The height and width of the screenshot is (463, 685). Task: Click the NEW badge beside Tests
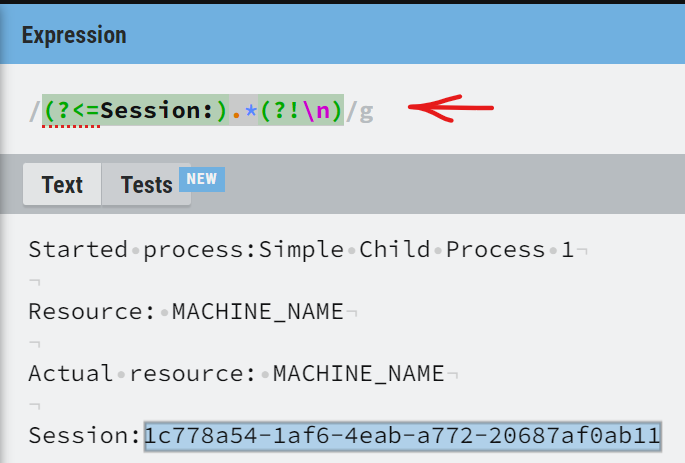click(x=203, y=179)
